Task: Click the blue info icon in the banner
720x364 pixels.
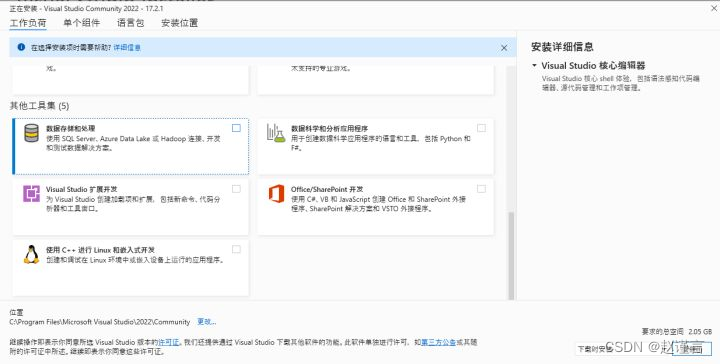Action: coord(21,47)
